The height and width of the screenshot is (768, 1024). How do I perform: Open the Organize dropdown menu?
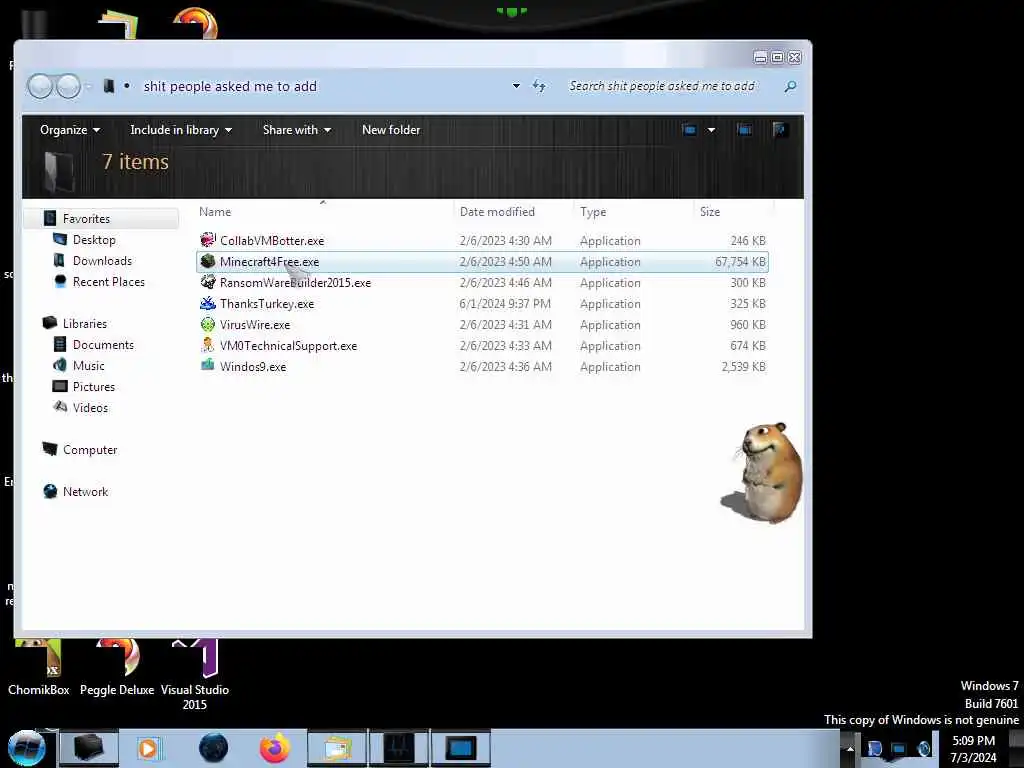[x=70, y=130]
